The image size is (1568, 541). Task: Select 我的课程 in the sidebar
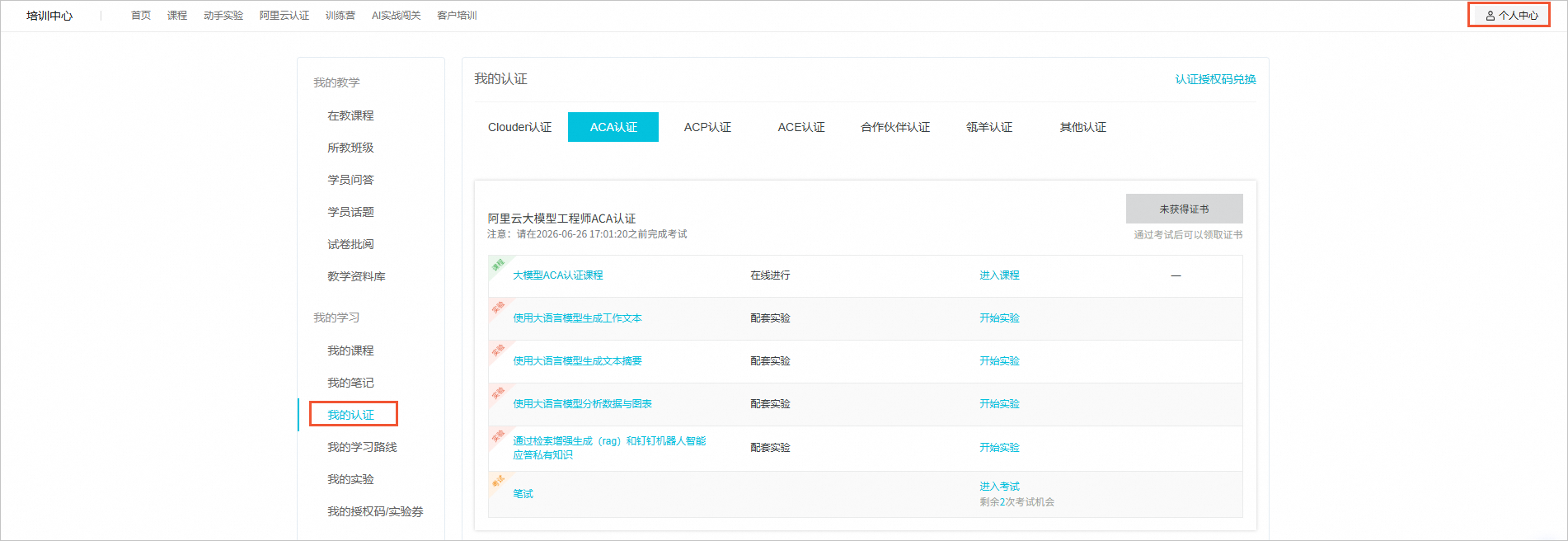click(x=350, y=350)
